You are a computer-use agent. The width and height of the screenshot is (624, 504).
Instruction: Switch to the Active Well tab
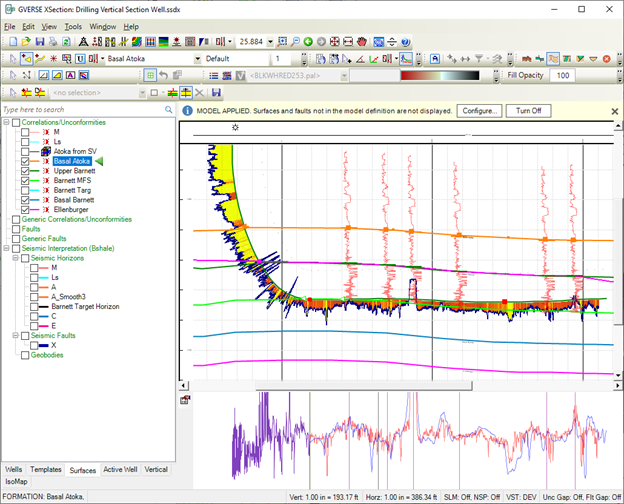tap(120, 469)
